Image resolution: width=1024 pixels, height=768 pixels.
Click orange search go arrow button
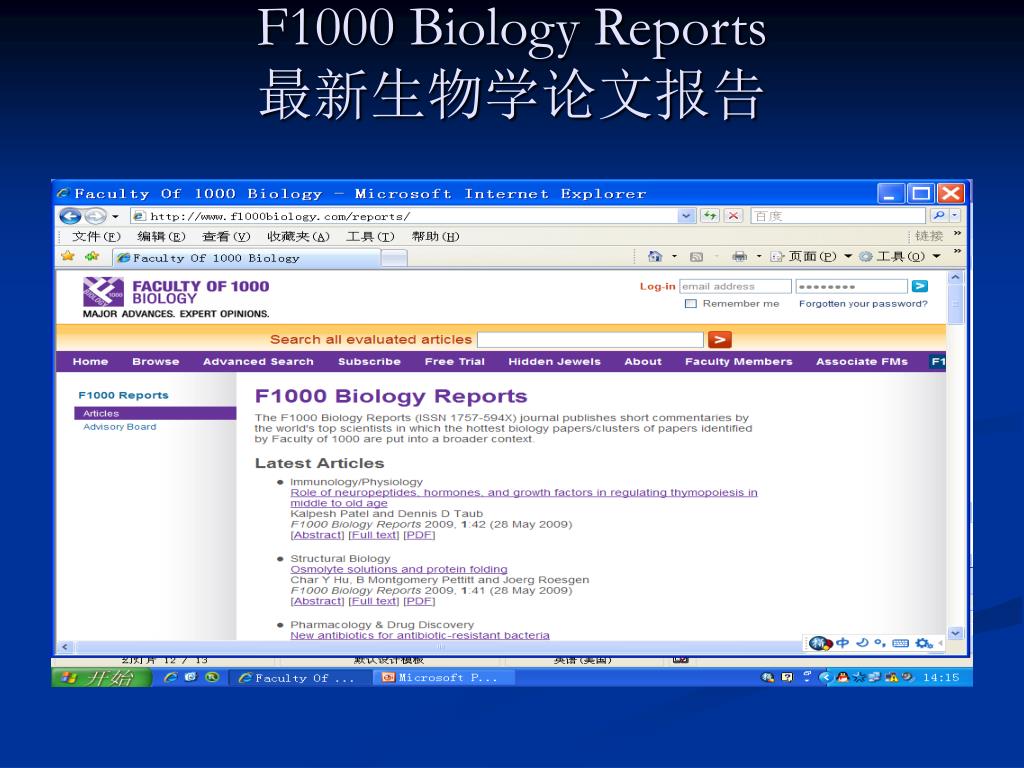click(x=719, y=340)
